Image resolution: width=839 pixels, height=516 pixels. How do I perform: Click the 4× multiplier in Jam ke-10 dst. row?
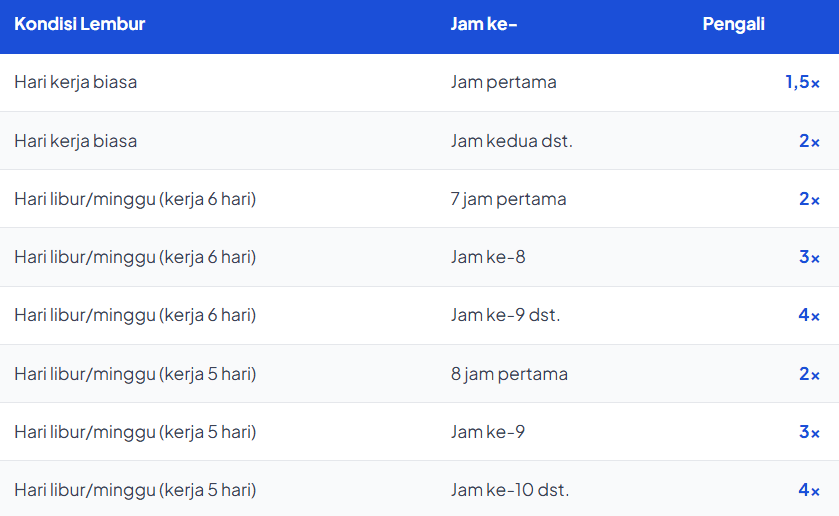809,490
